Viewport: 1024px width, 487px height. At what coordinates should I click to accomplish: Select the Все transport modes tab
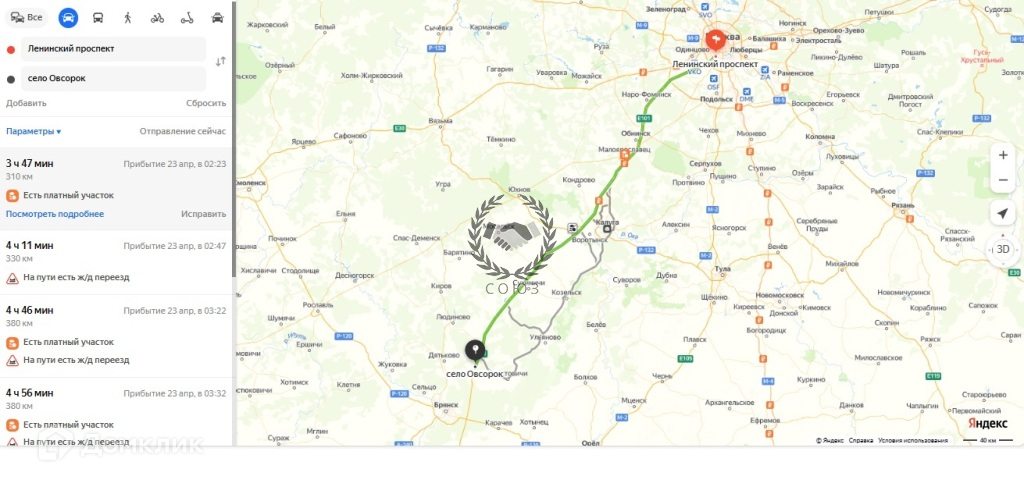click(27, 18)
